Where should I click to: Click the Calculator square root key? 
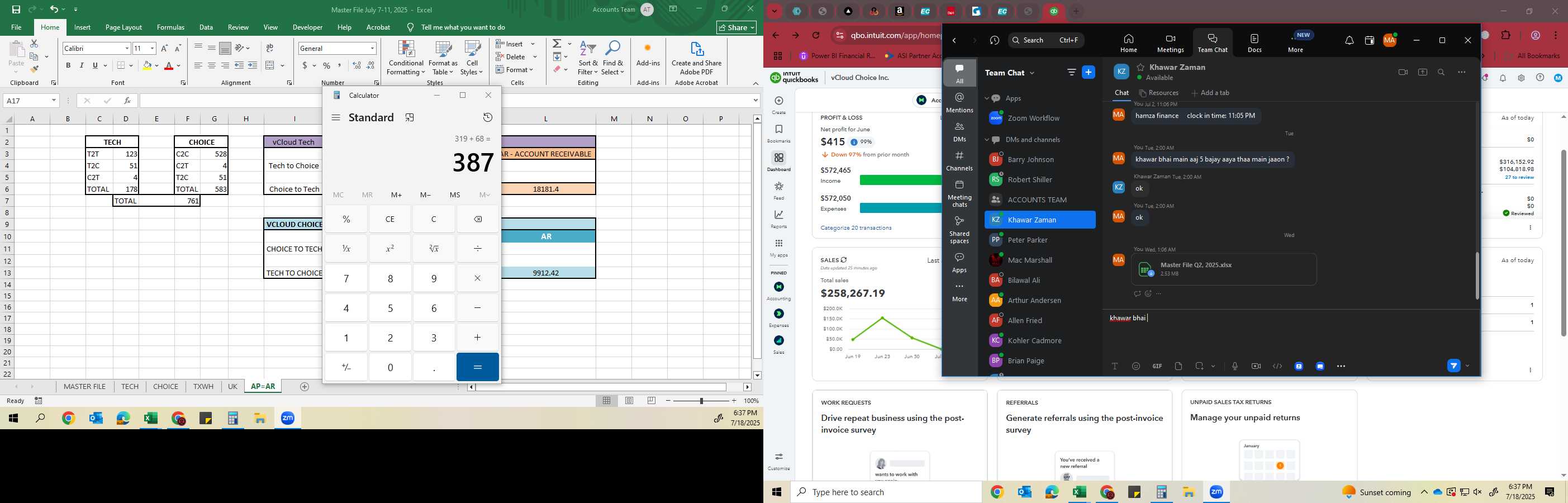point(434,249)
